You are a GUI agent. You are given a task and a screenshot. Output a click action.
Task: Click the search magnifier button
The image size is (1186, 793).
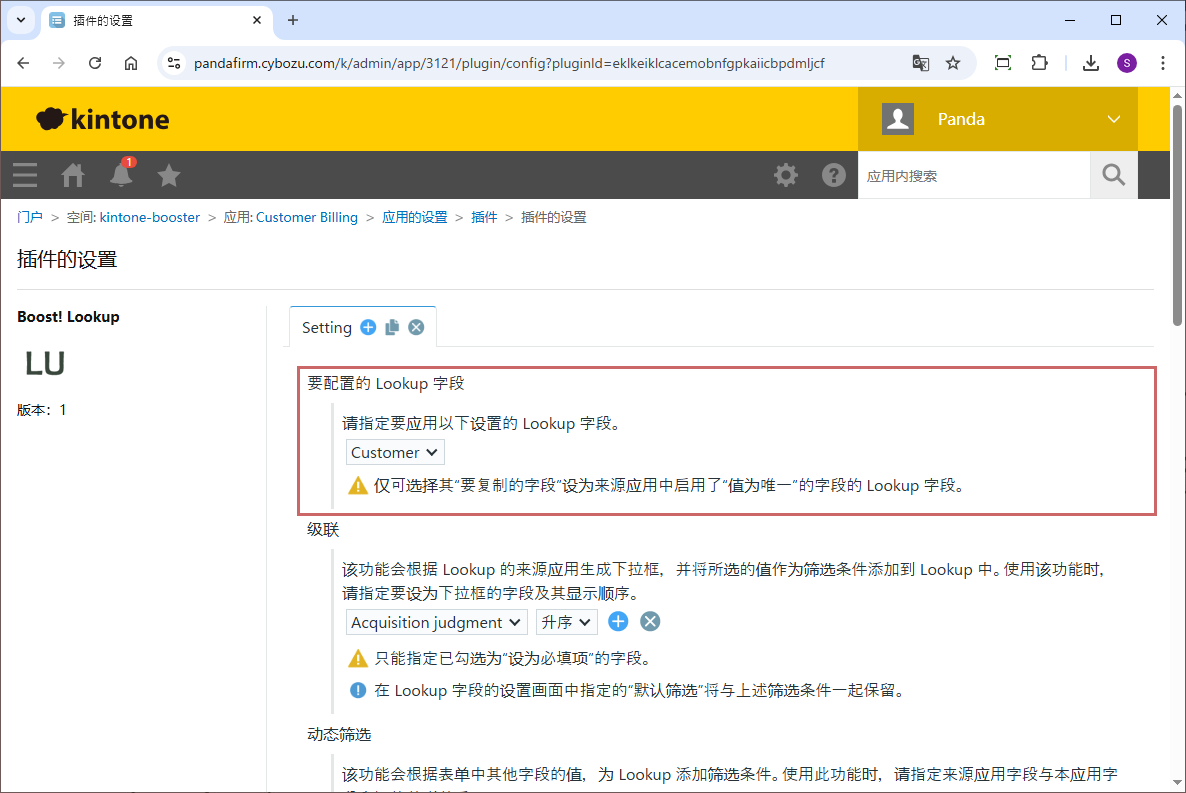tap(1113, 175)
